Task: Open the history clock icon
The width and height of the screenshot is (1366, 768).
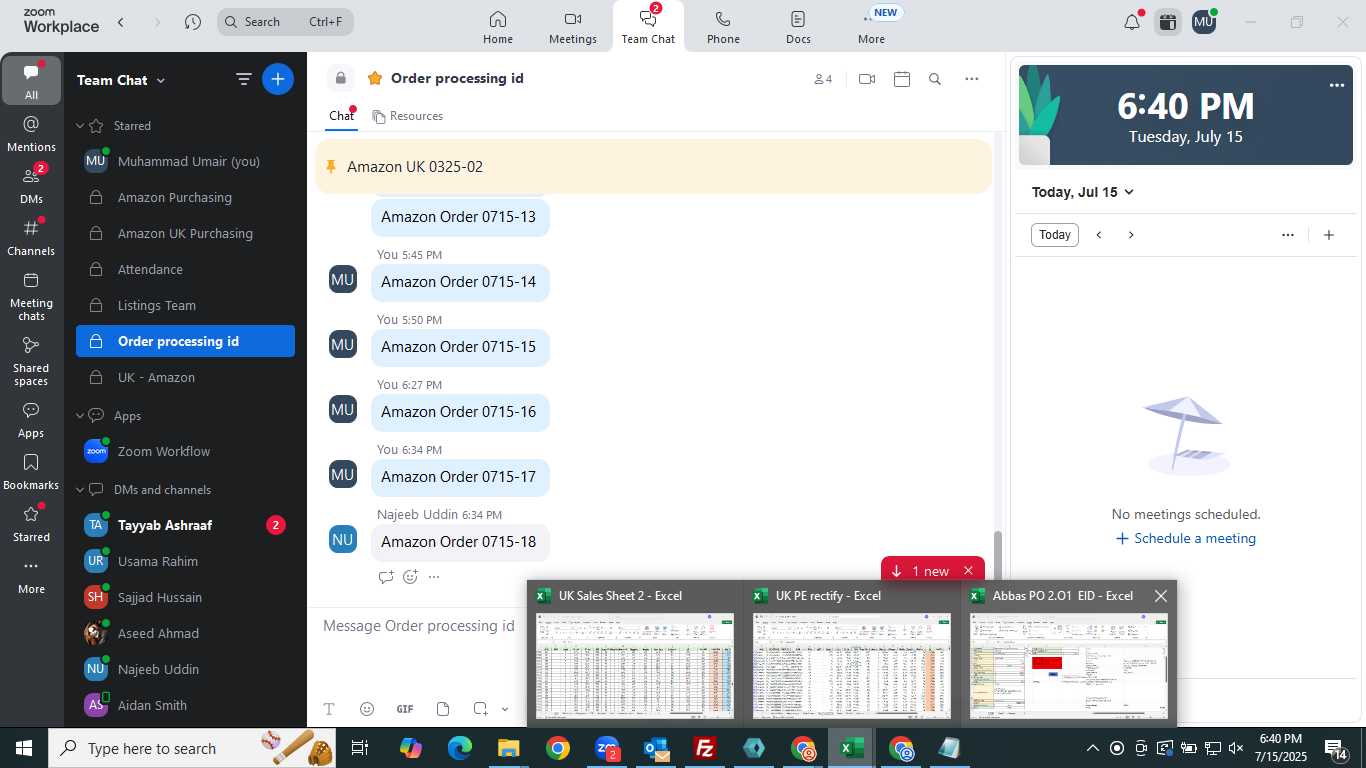Action: (193, 21)
